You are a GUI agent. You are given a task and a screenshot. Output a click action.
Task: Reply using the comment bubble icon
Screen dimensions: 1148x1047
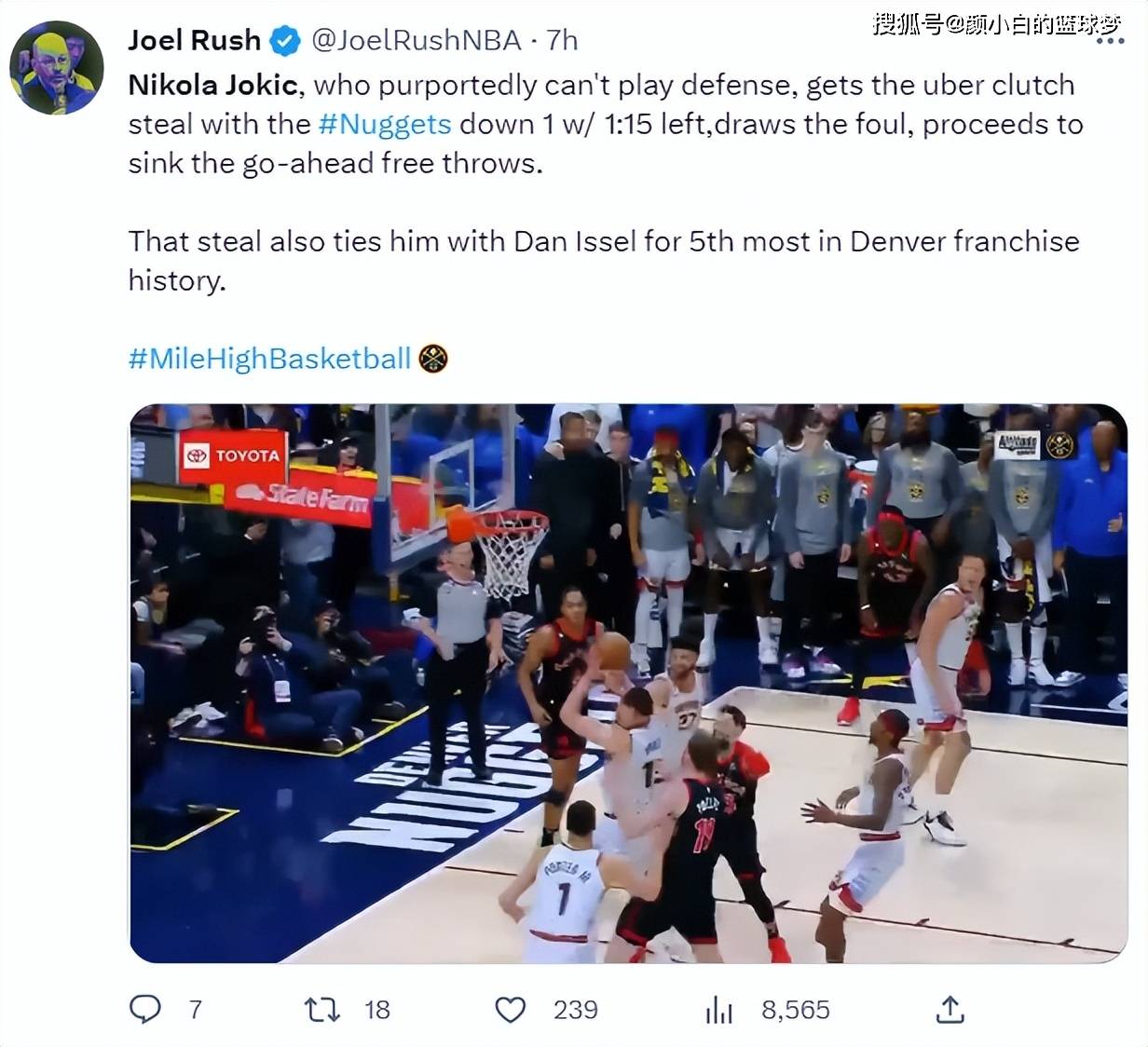tap(144, 1009)
